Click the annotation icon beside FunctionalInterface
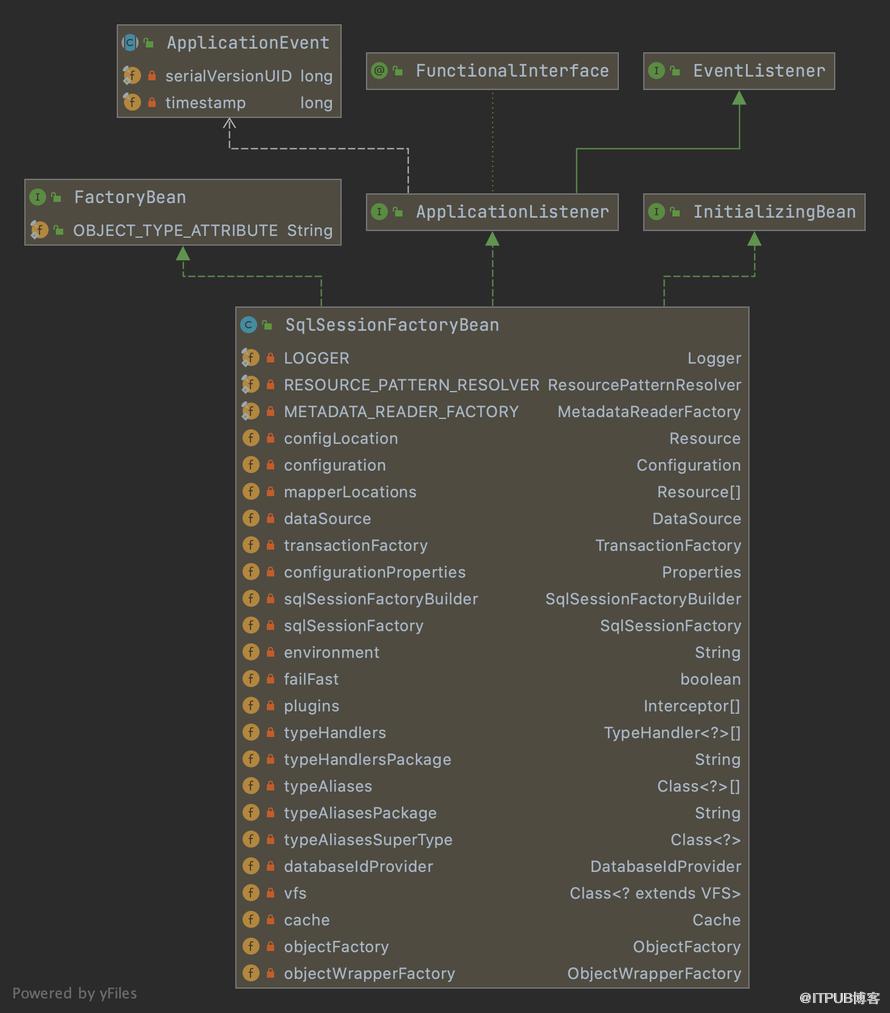 380,70
